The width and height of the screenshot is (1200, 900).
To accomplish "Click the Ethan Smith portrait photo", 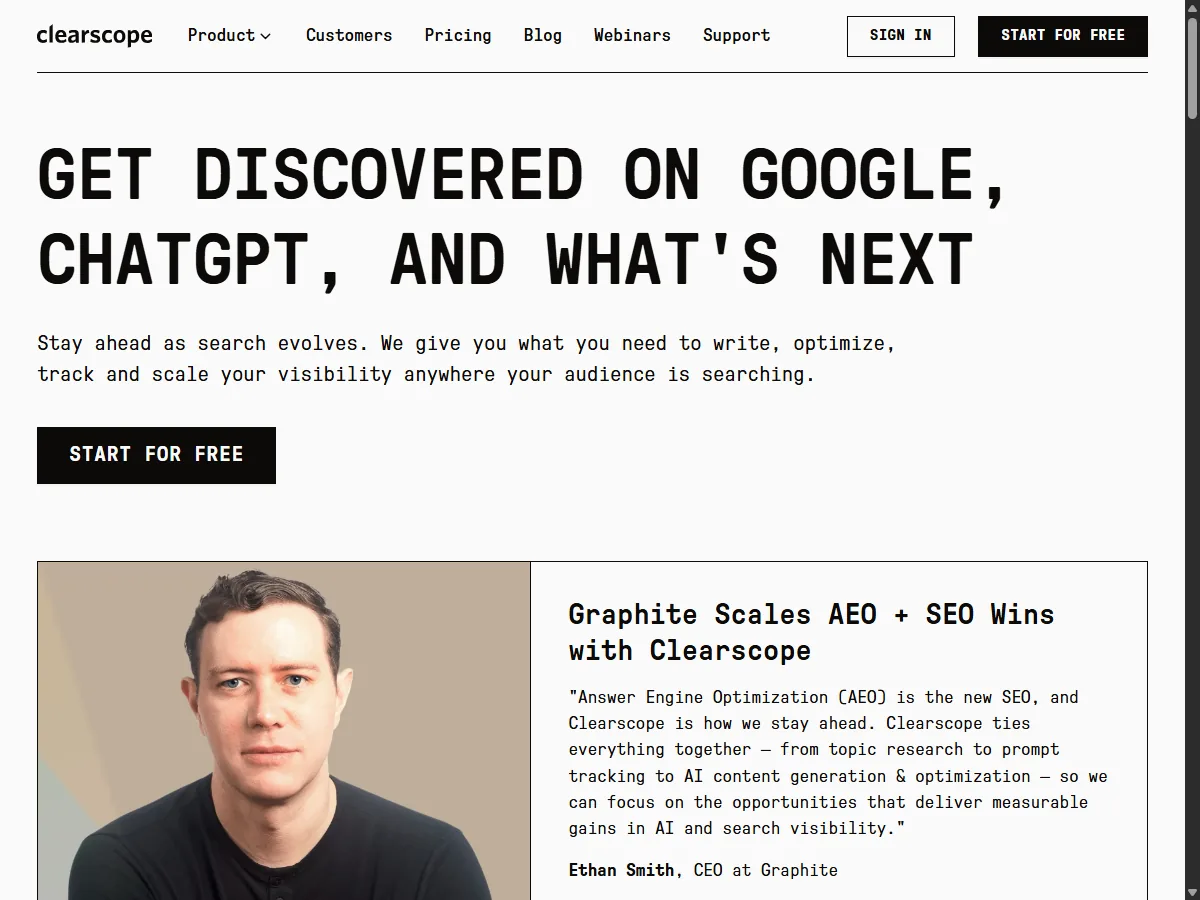I will 284,731.
